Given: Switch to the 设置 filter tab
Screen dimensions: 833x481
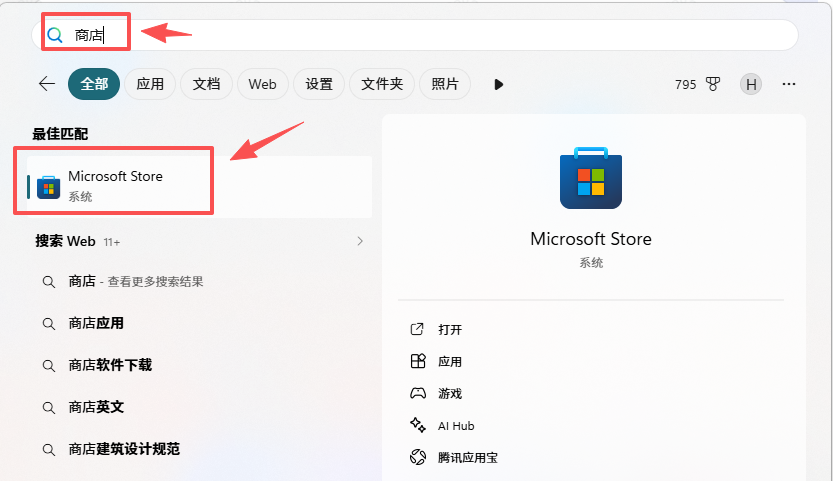Looking at the screenshot, I should [319, 84].
